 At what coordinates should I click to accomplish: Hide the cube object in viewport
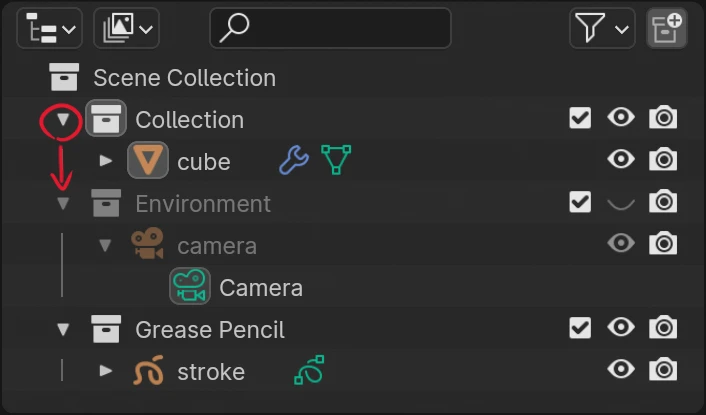point(621,160)
